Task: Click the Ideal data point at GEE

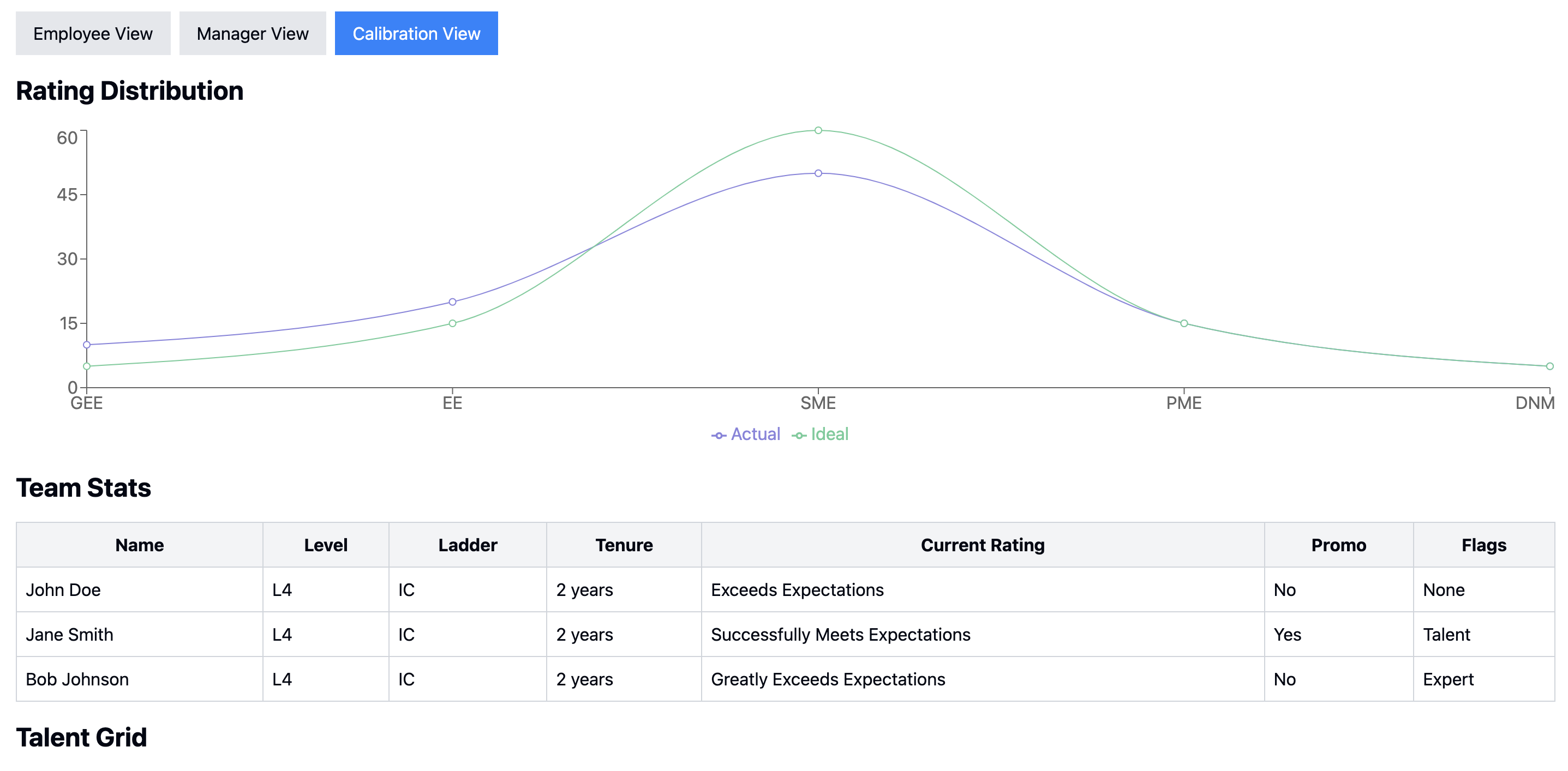Action: click(x=87, y=366)
